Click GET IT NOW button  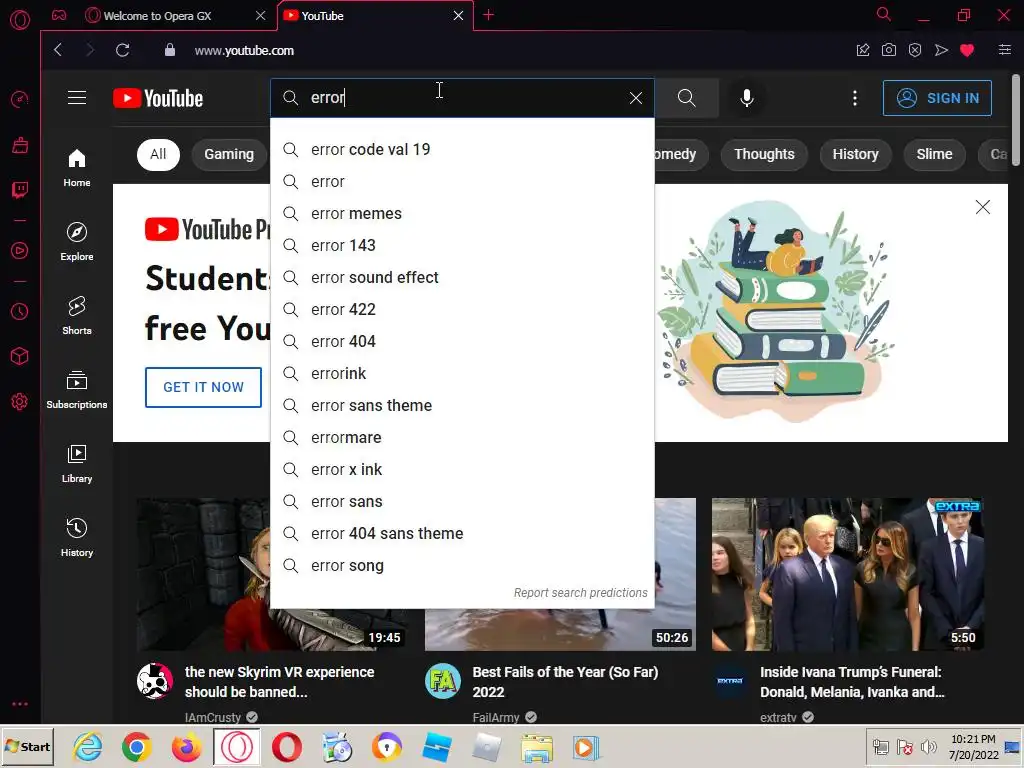(203, 387)
